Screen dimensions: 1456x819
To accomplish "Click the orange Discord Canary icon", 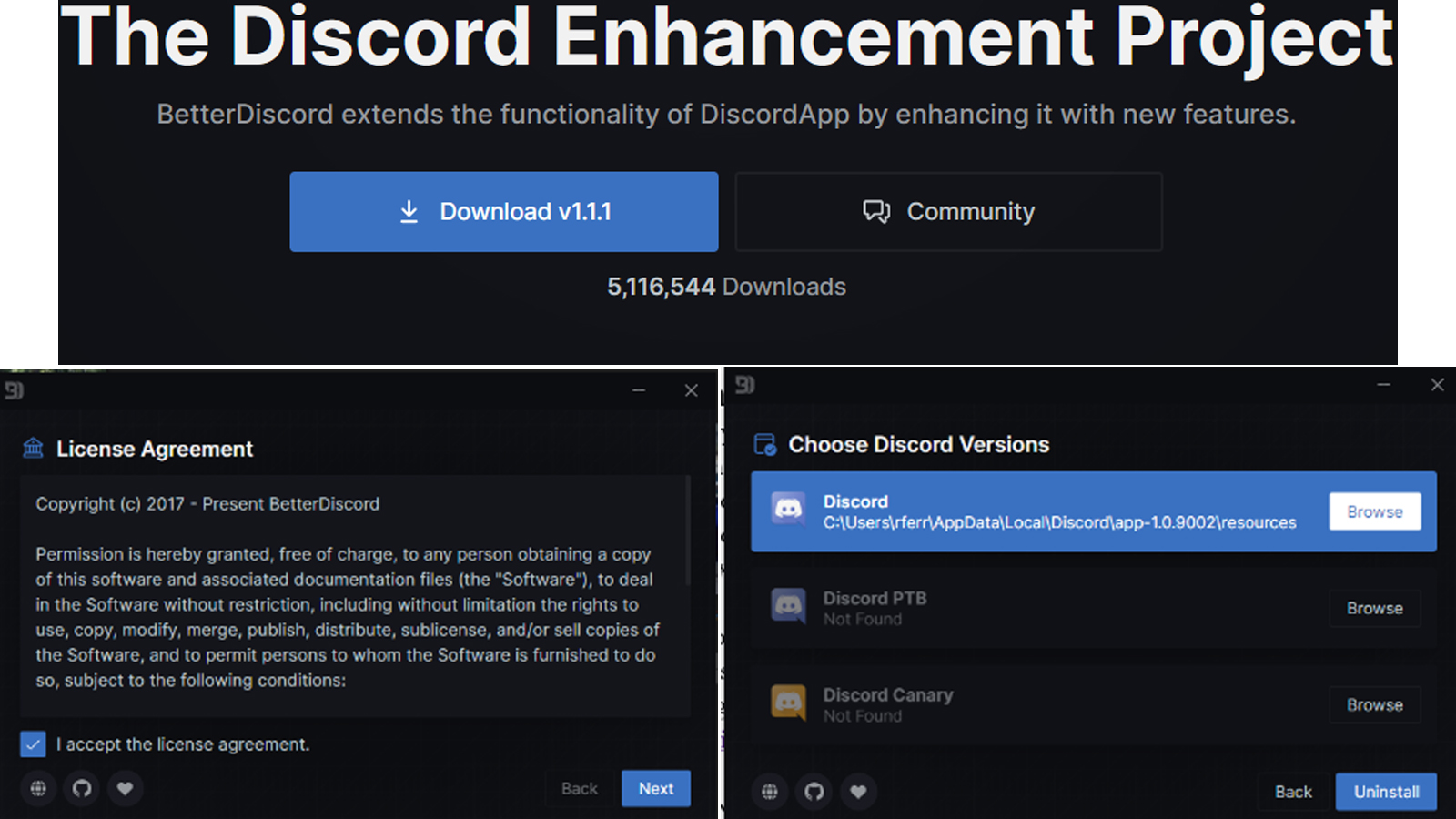I will (788, 703).
